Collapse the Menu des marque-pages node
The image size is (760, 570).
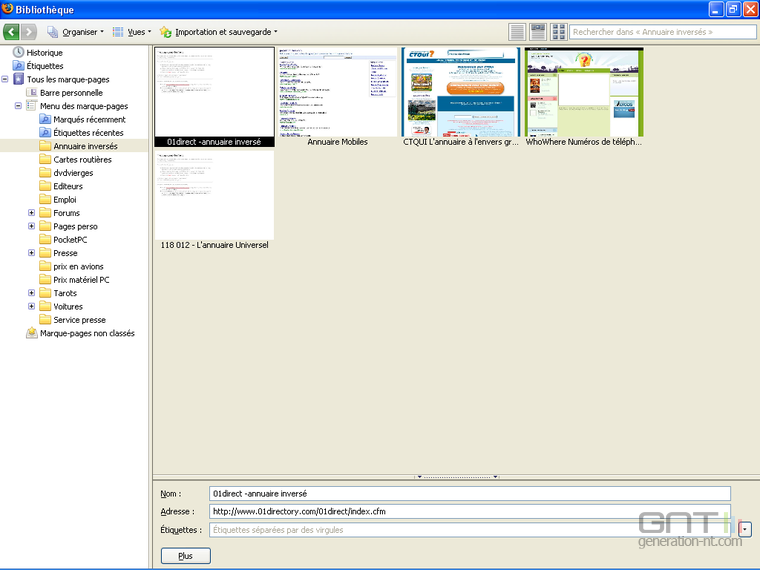(x=18, y=106)
